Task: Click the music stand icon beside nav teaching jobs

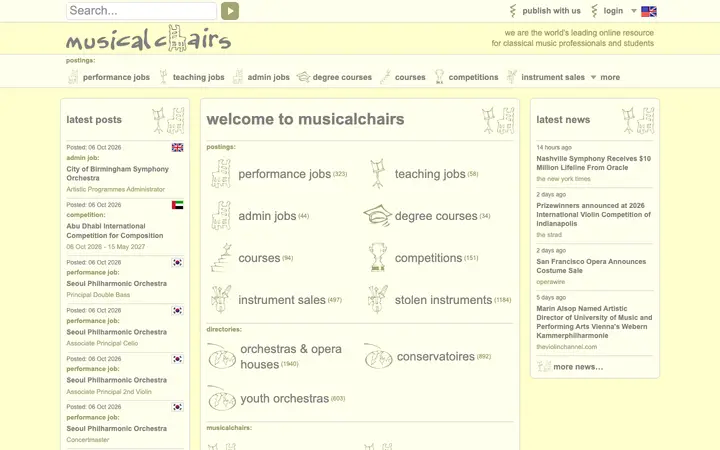Action: (x=163, y=77)
